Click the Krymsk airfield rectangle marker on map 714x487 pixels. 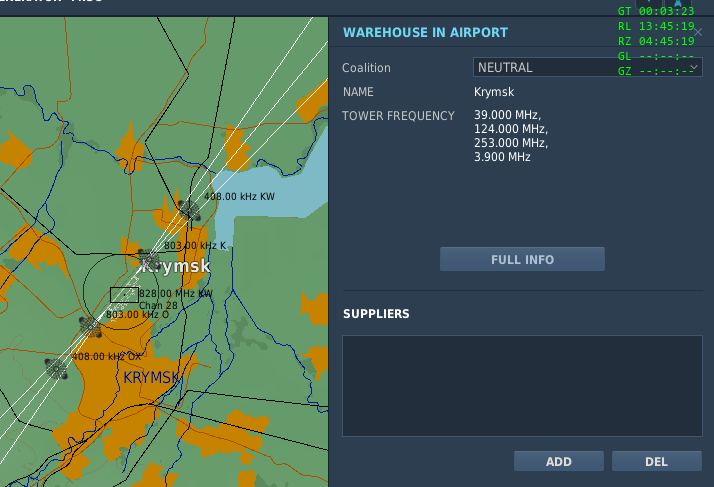pos(124,295)
